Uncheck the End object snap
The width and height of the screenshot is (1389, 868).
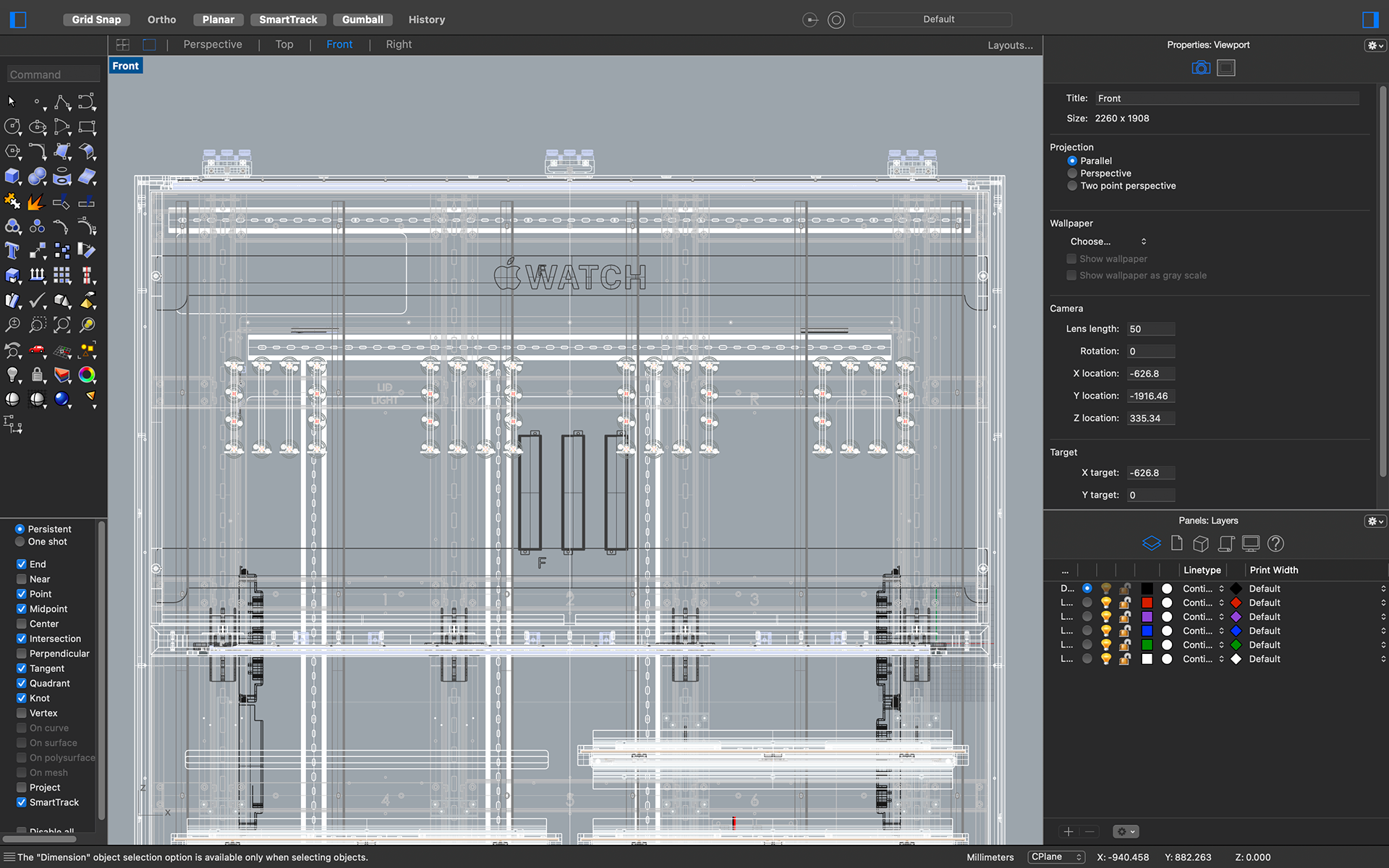point(22,564)
